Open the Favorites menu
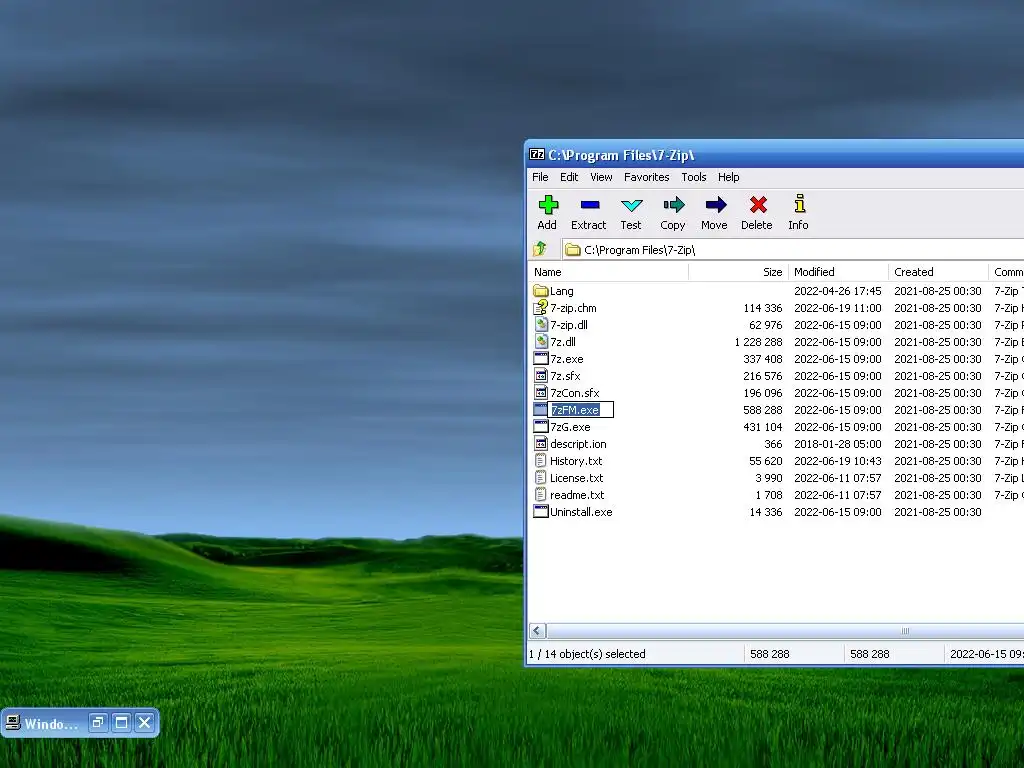The image size is (1024, 768). point(647,177)
